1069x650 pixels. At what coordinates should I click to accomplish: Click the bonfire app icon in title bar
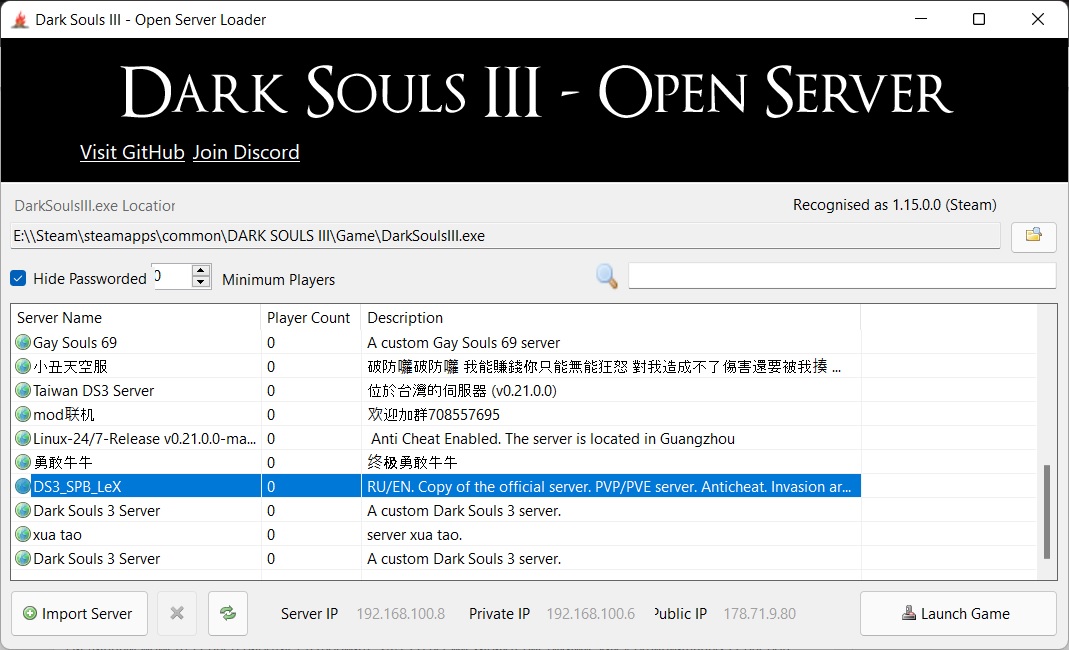pyautogui.click(x=20, y=20)
